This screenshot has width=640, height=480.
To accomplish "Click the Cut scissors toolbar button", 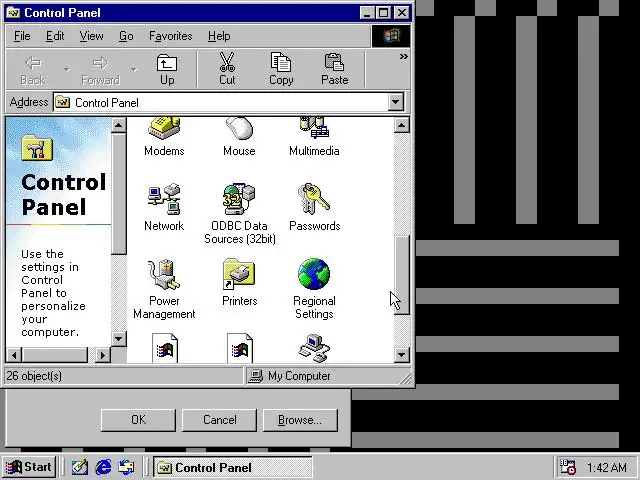I will [227, 69].
